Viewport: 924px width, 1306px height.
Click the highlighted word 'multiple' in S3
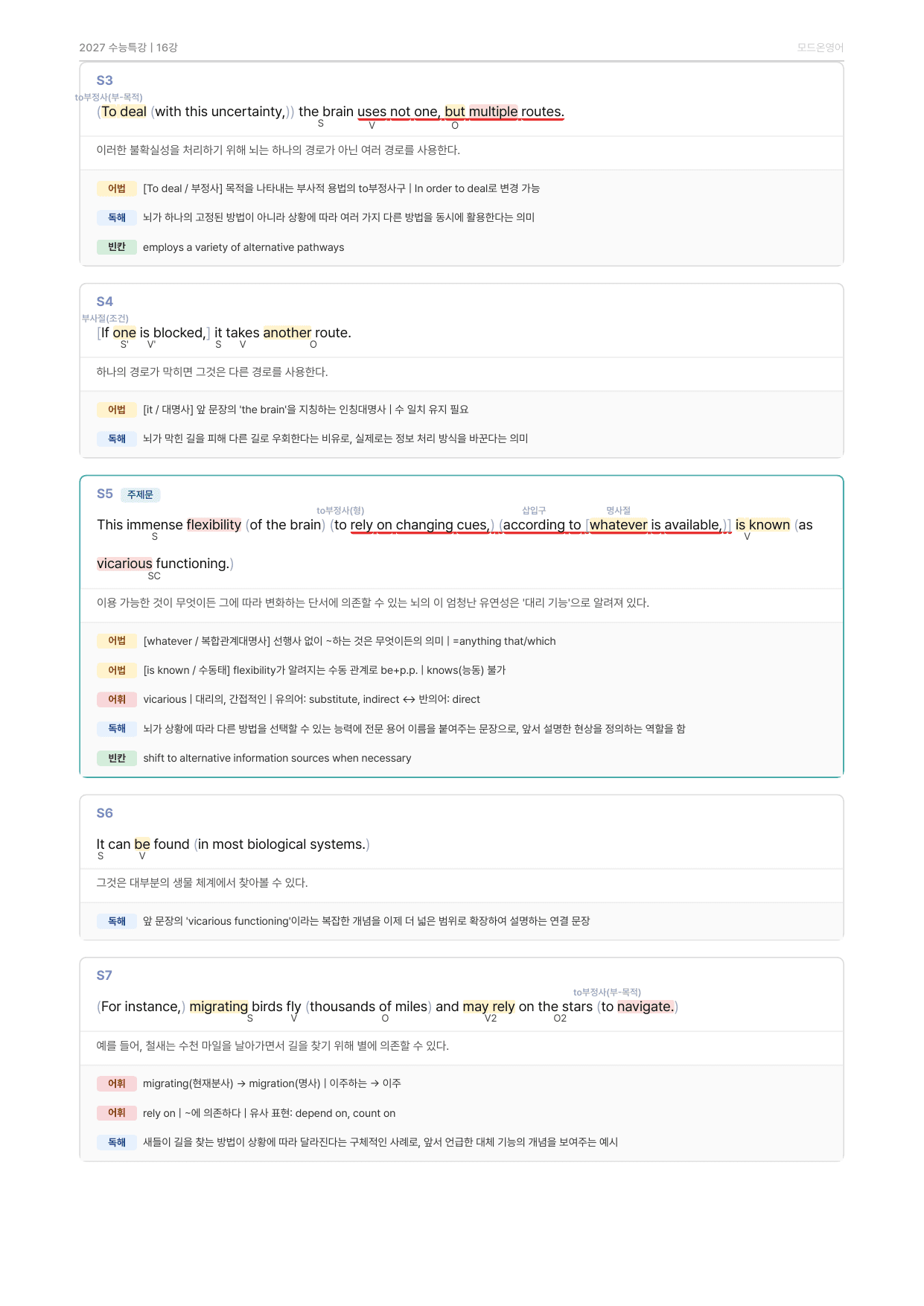pyautogui.click(x=493, y=112)
